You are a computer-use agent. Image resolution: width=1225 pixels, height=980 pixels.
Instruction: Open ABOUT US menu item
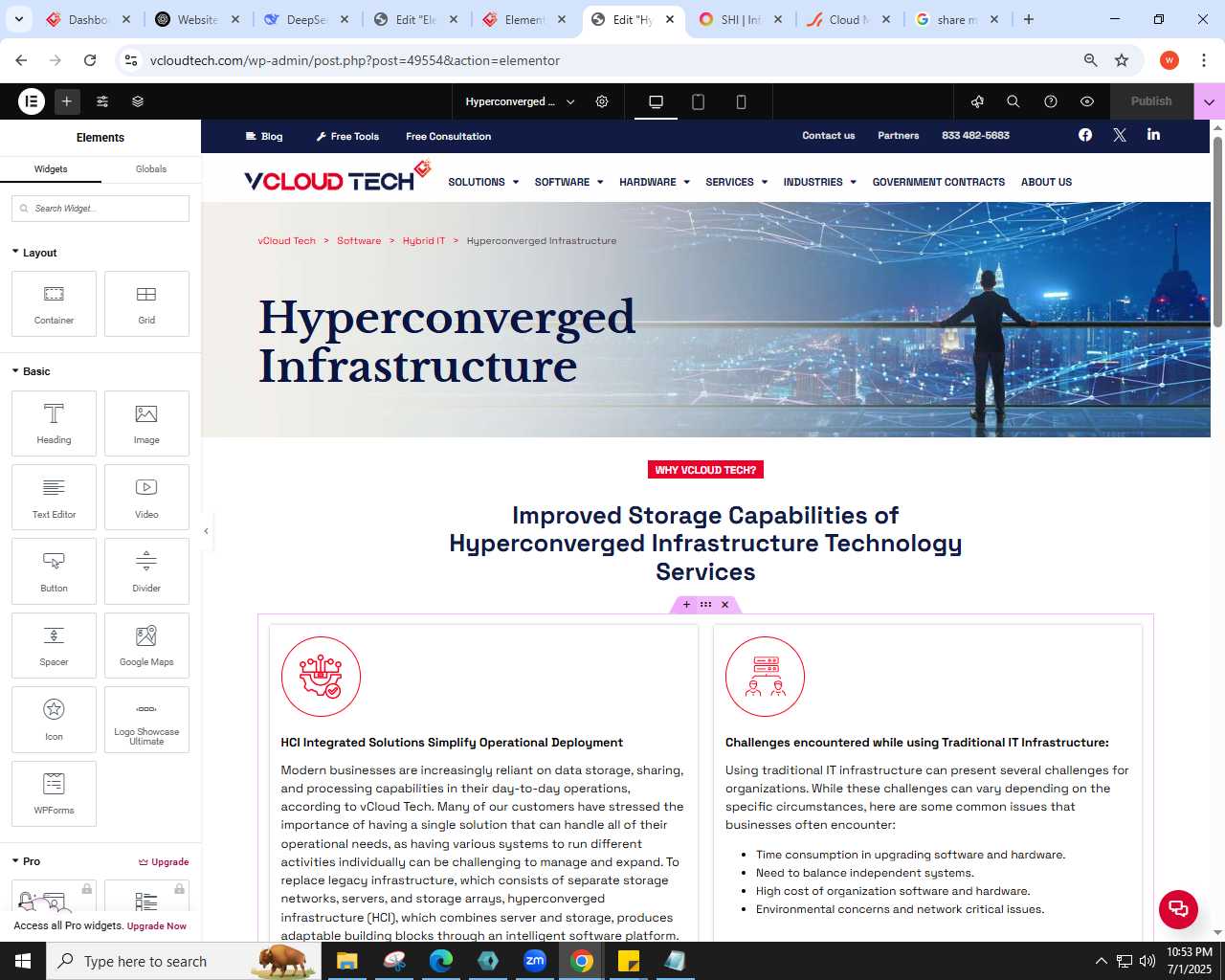[x=1046, y=182]
